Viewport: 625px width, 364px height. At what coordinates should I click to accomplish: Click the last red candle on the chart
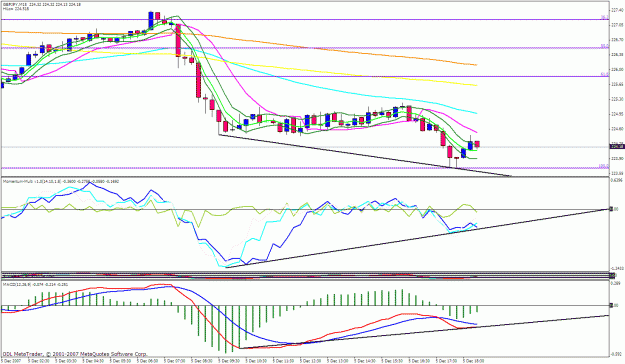click(x=477, y=144)
